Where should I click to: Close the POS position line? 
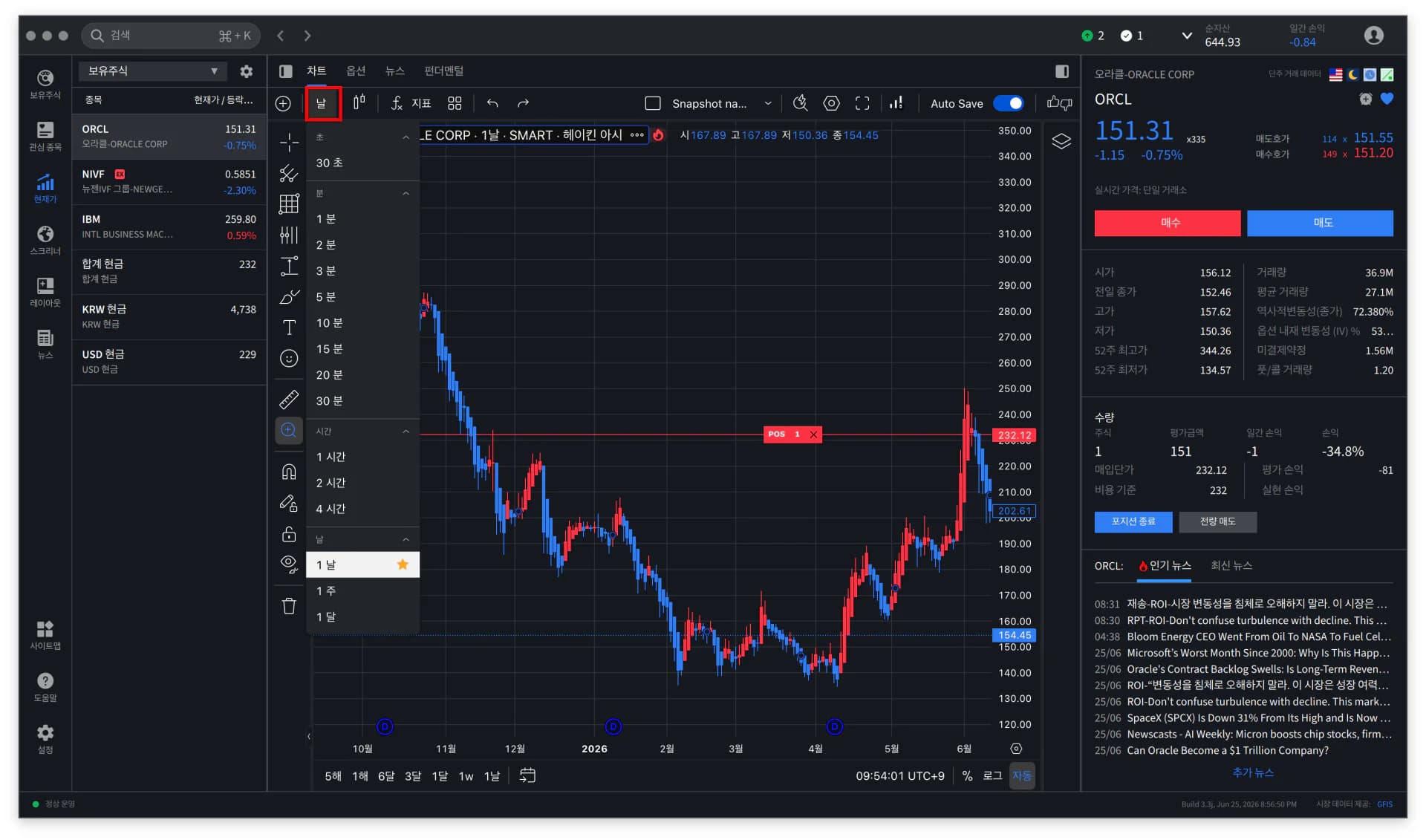813,434
